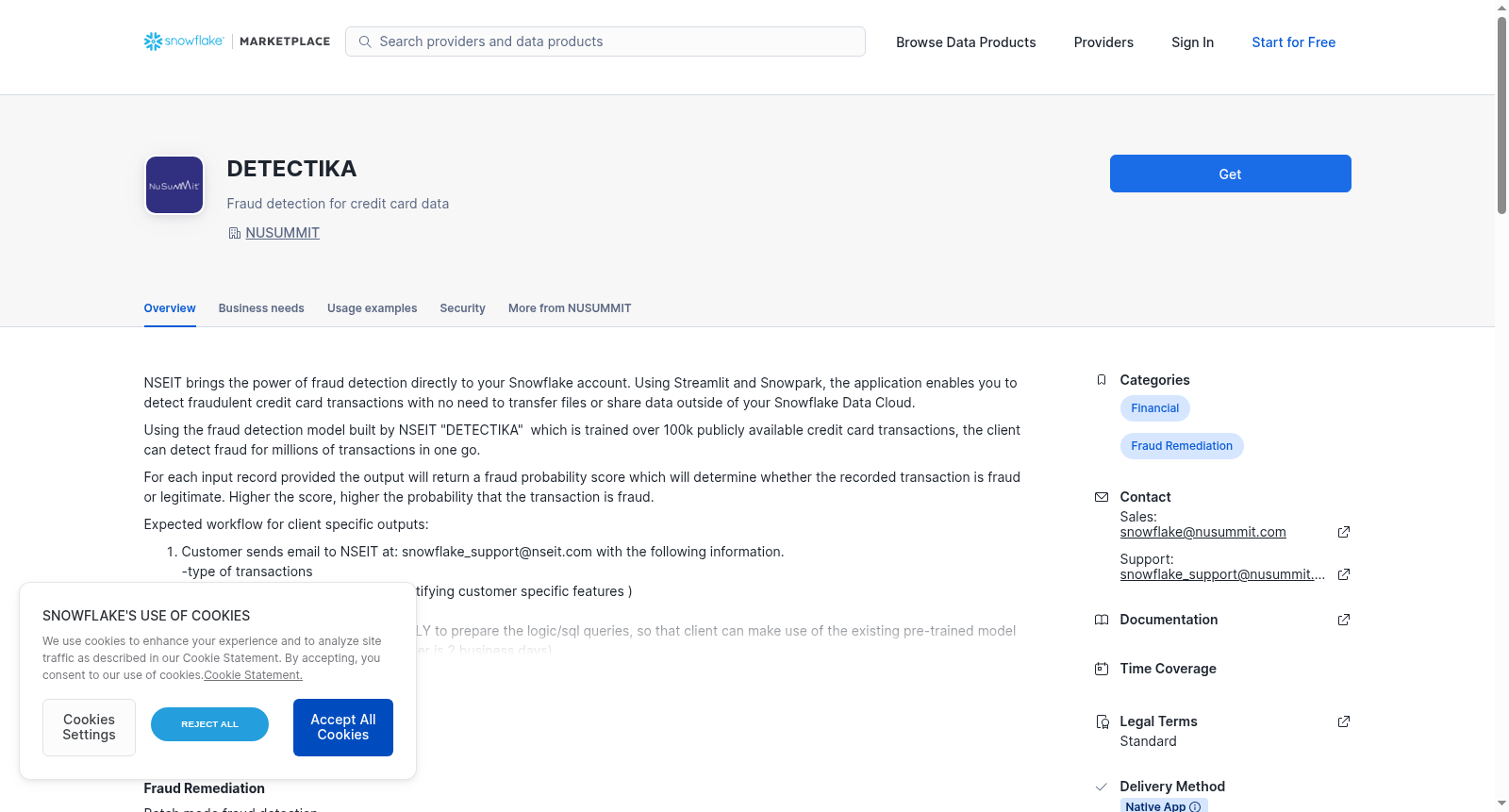The width and height of the screenshot is (1509, 812).
Task: Open the Providers page
Action: [1103, 42]
